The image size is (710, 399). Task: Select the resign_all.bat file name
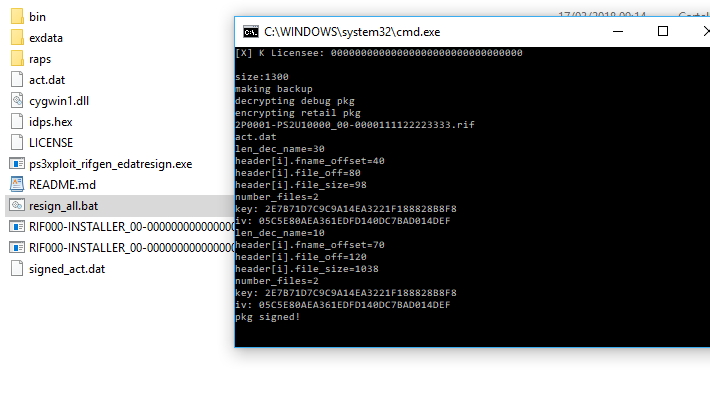click(63, 206)
